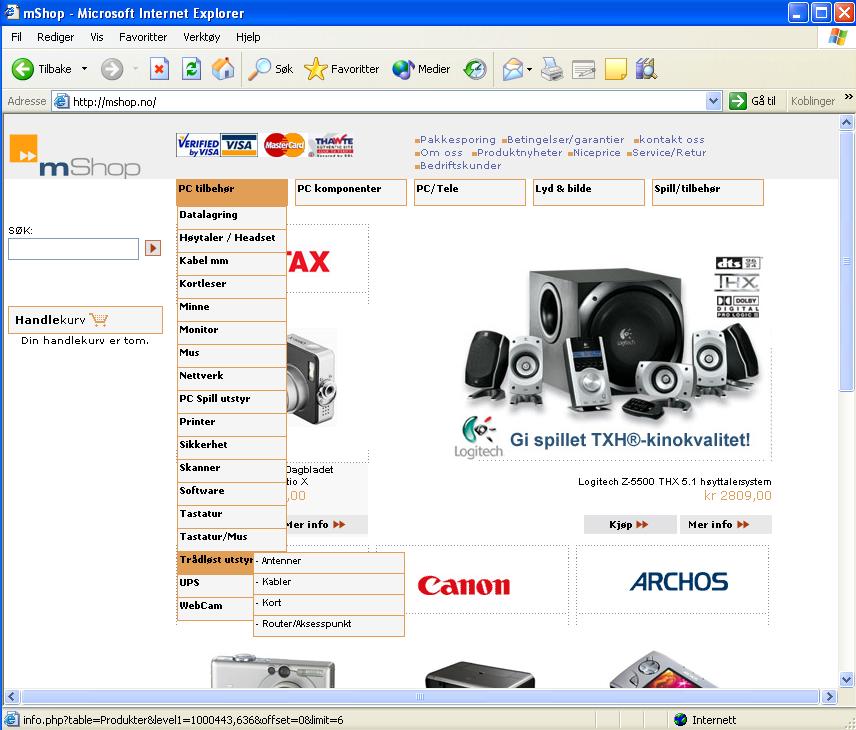The width and height of the screenshot is (856, 730).
Task: Open the Service/Retur link
Action: point(669,152)
